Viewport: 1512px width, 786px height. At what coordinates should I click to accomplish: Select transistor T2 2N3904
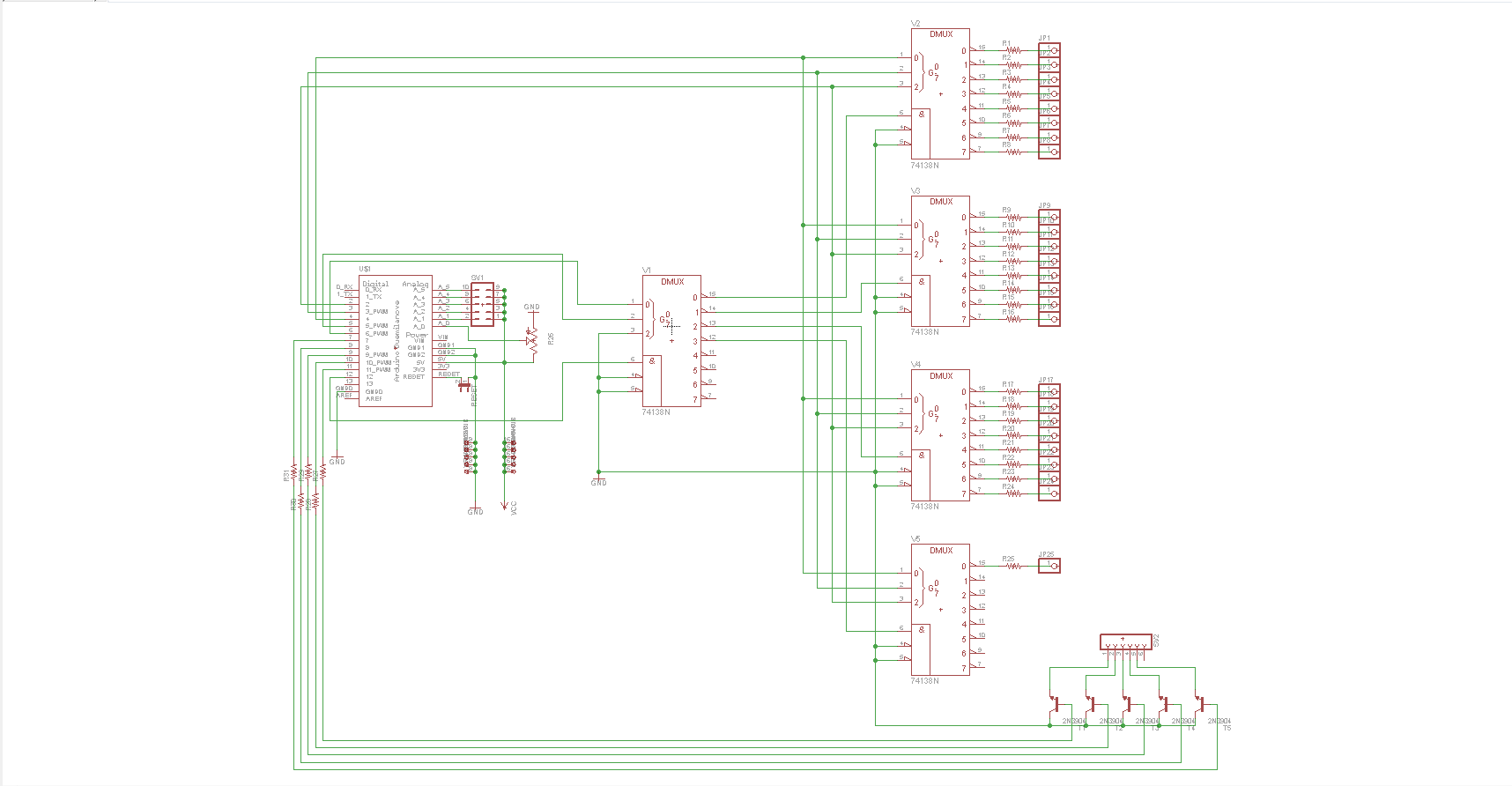[1091, 704]
